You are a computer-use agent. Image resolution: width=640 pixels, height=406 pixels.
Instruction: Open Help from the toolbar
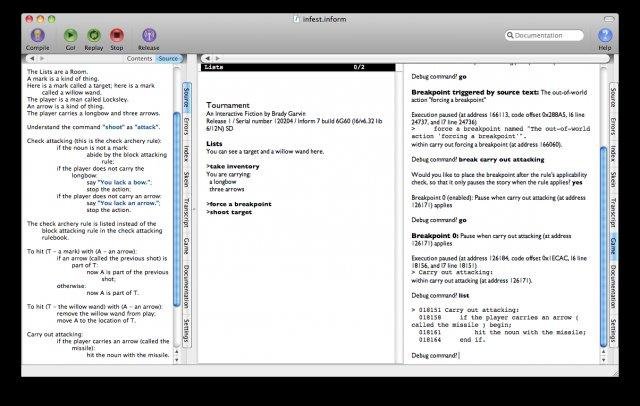pyautogui.click(x=605, y=35)
